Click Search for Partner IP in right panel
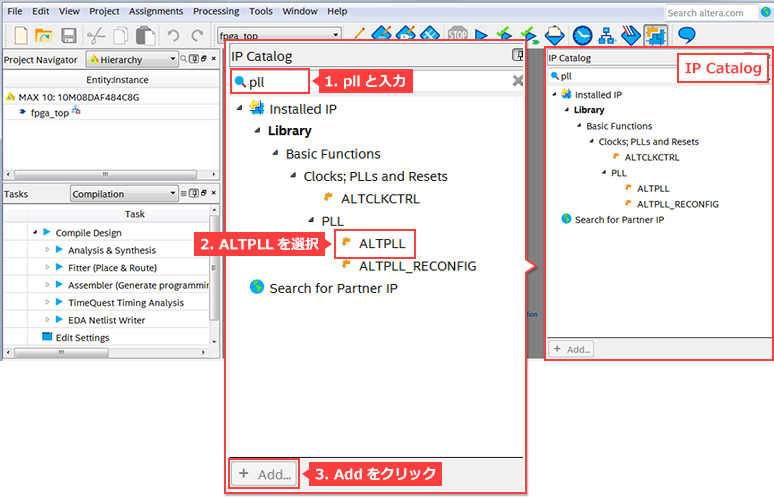 [619, 219]
